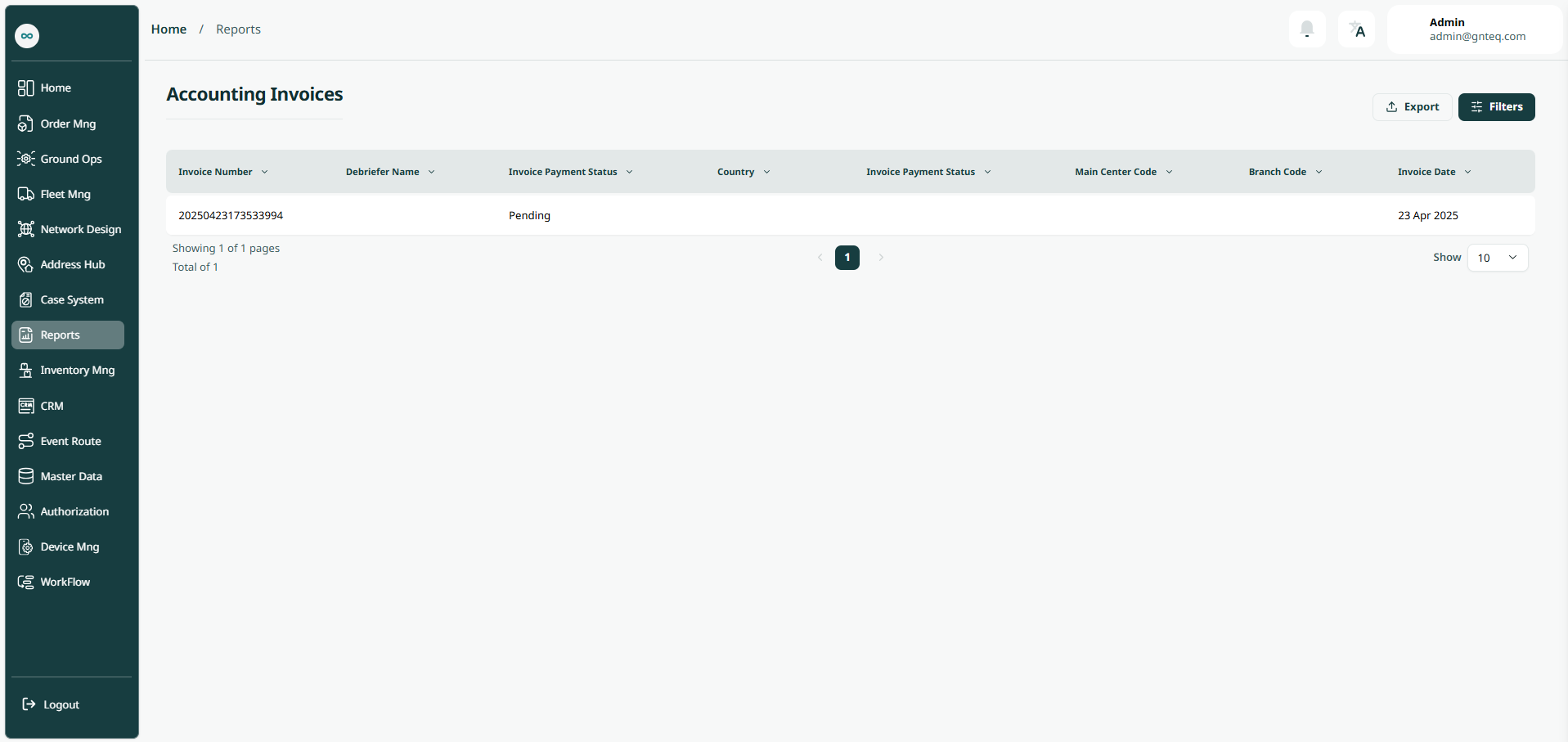Sort by Invoice Number column chevron

[264, 172]
